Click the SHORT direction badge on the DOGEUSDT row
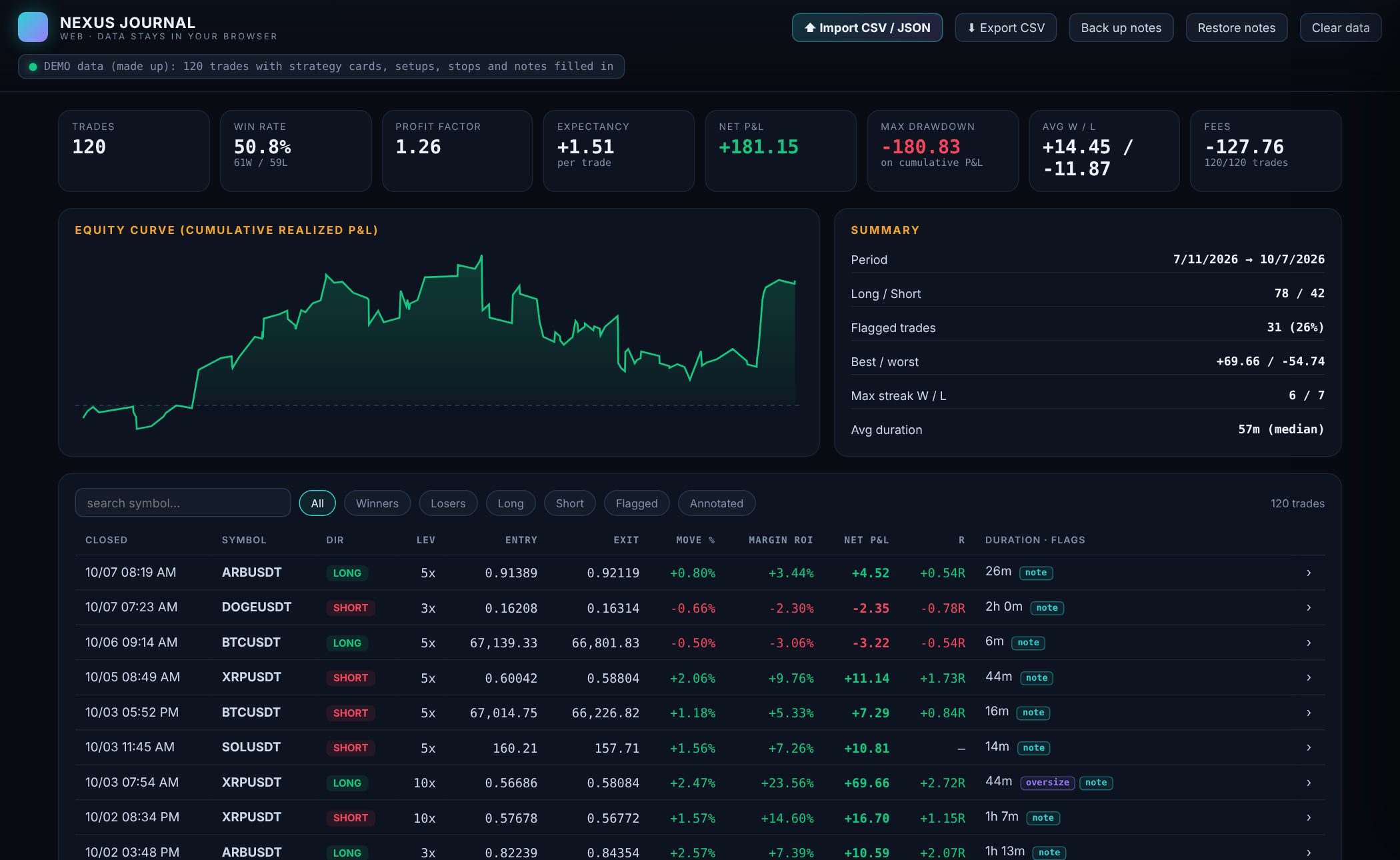The height and width of the screenshot is (860, 1400). click(x=350, y=608)
